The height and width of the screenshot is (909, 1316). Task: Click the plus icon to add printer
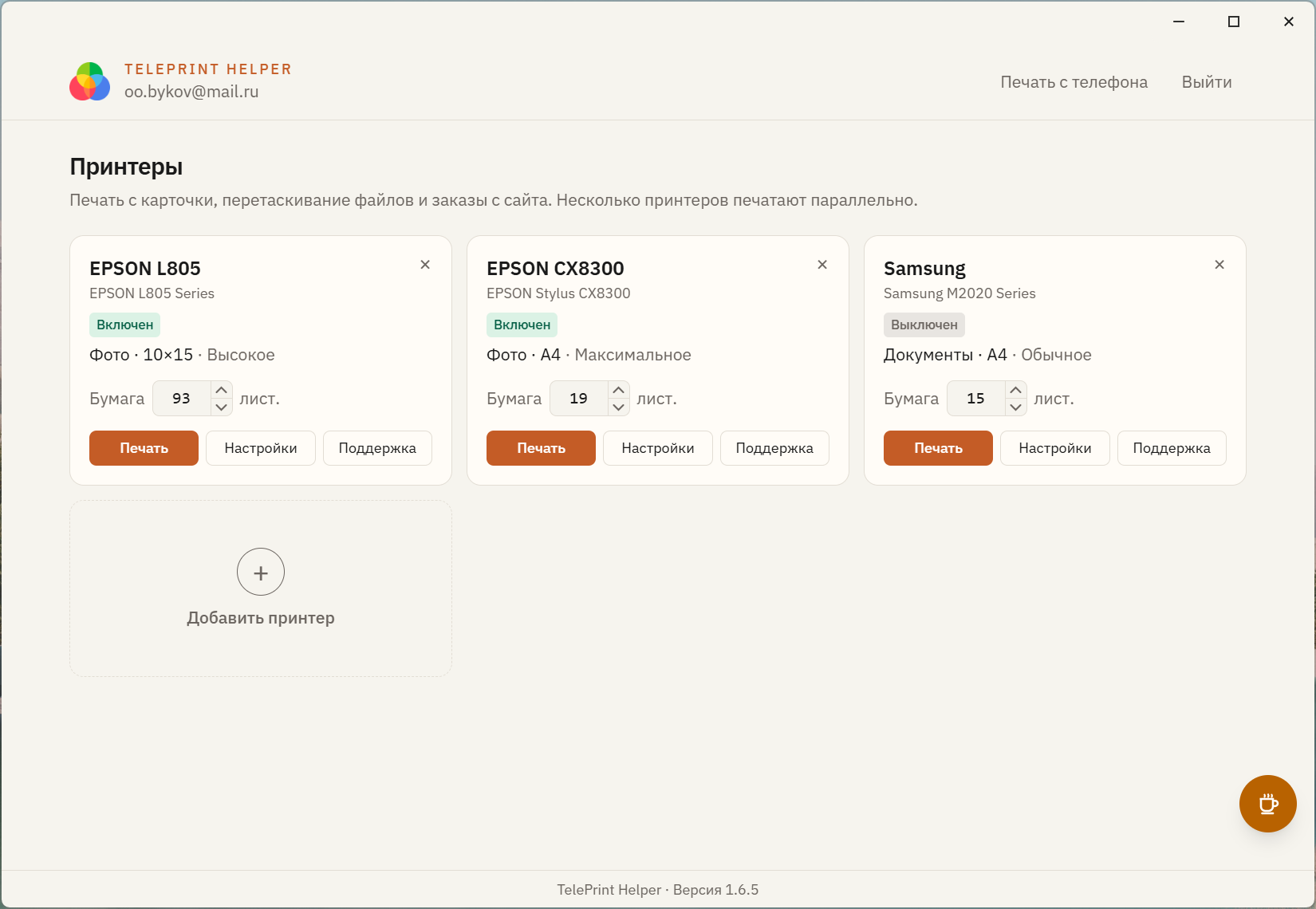tap(261, 572)
